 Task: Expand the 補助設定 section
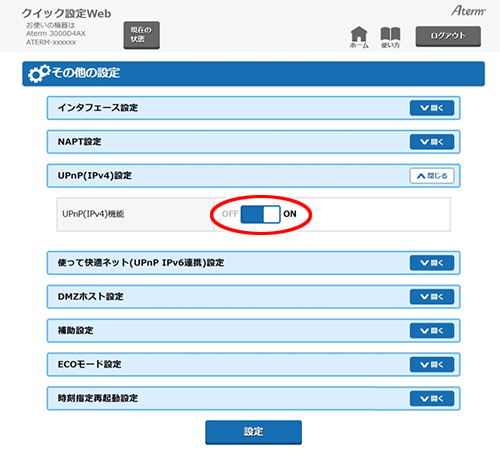pyautogui.click(x=432, y=331)
